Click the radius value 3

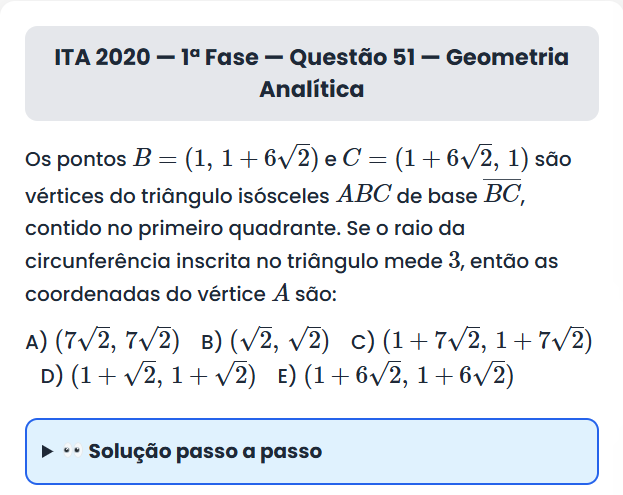[454, 261]
